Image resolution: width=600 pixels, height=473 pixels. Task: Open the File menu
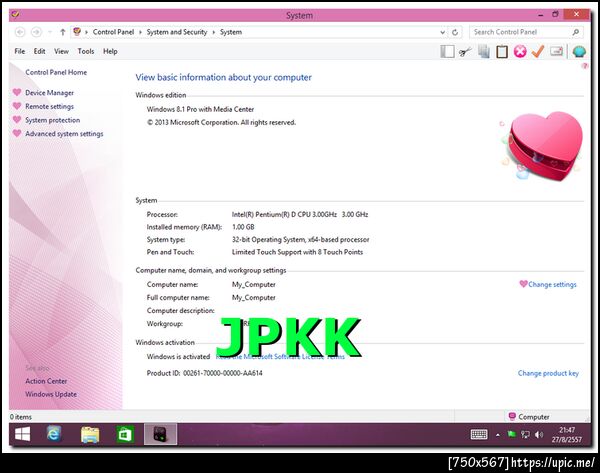point(20,51)
